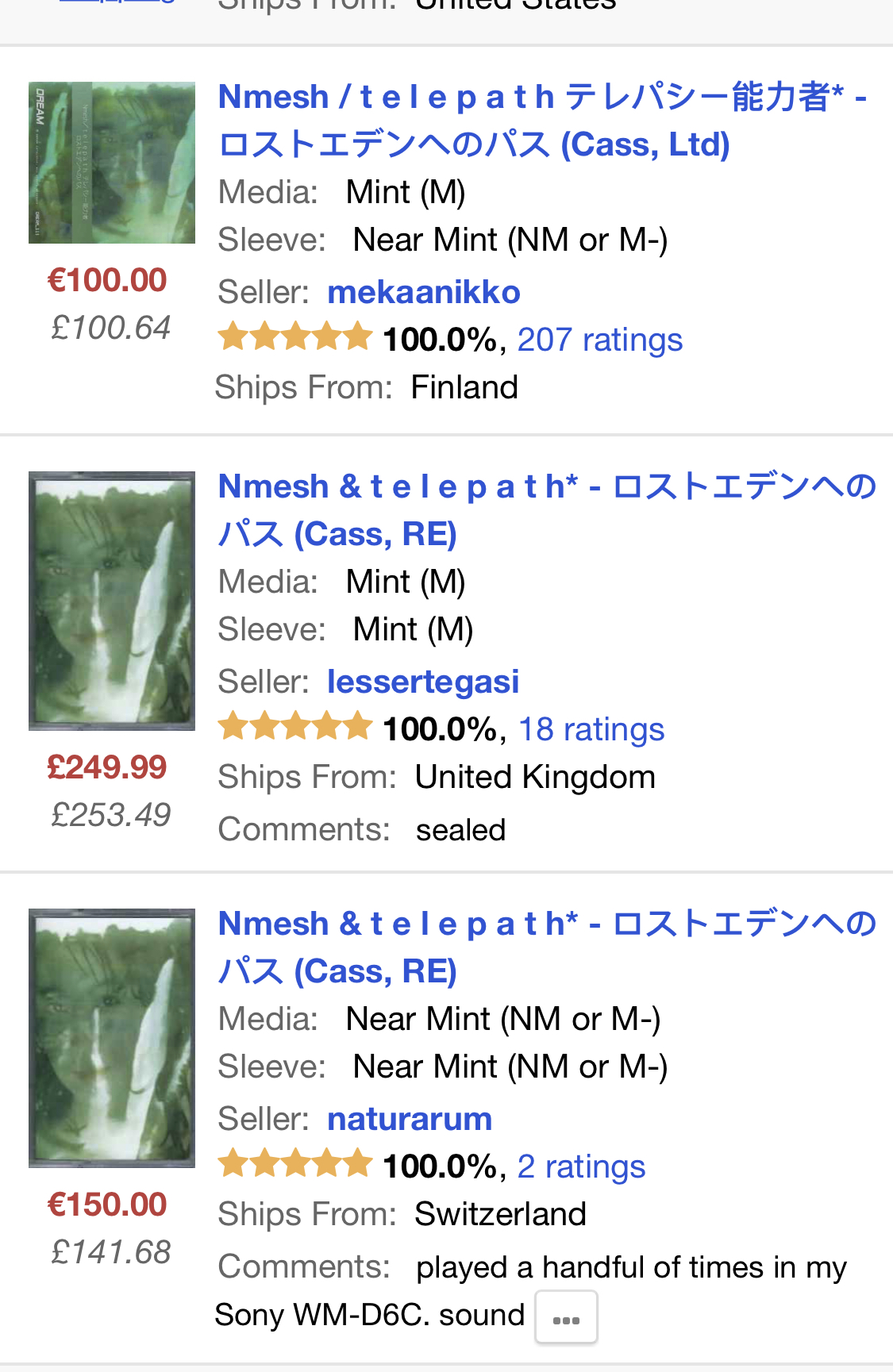The height and width of the screenshot is (1372, 893).
Task: Open the mekaanikko seller profile
Action: point(424,293)
